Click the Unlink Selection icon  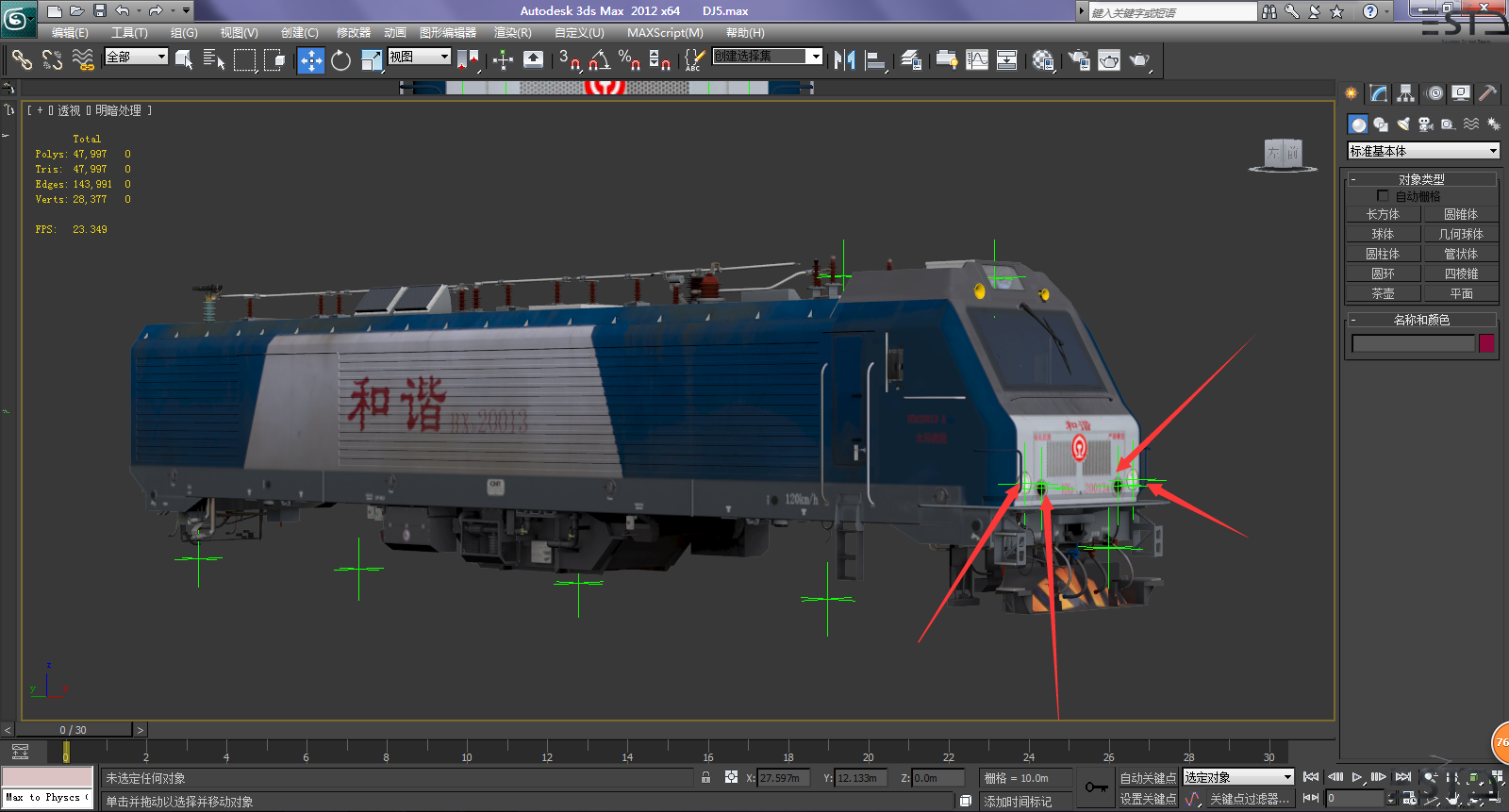click(x=52, y=60)
